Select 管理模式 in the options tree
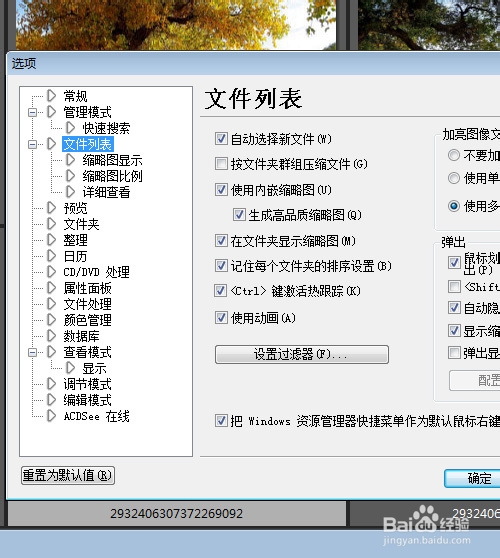500x558 pixels. coord(87,112)
